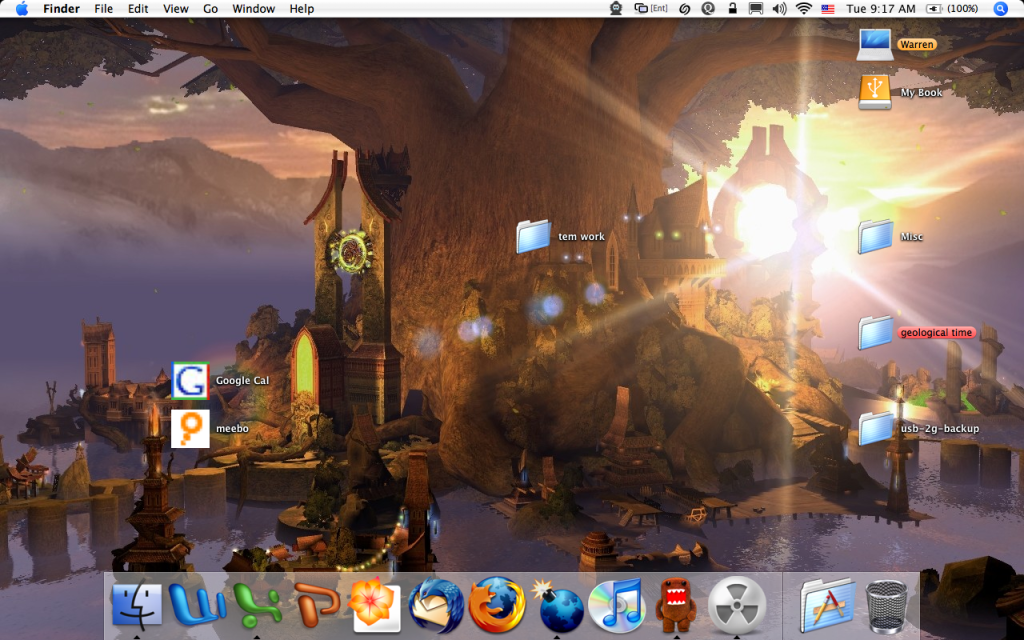Open the Edit menu
Viewport: 1024px width, 640px height.
tap(138, 8)
